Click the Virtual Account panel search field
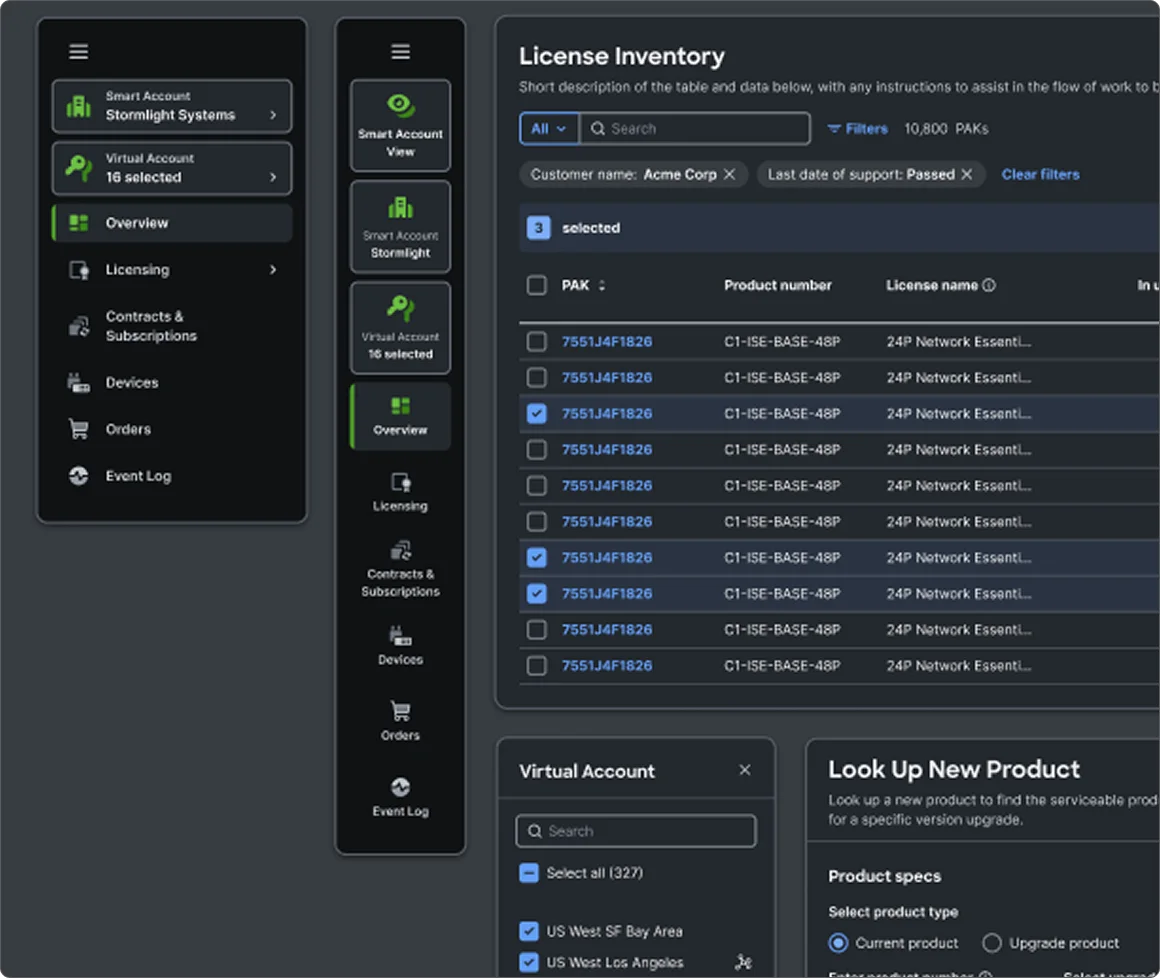Viewport: 1160px width, 978px height. point(636,831)
